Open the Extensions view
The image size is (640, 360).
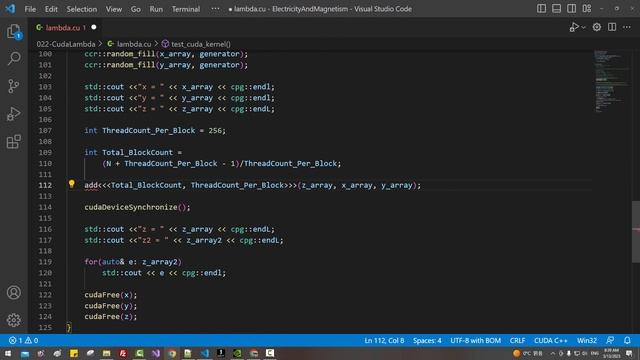pyautogui.click(x=14, y=142)
